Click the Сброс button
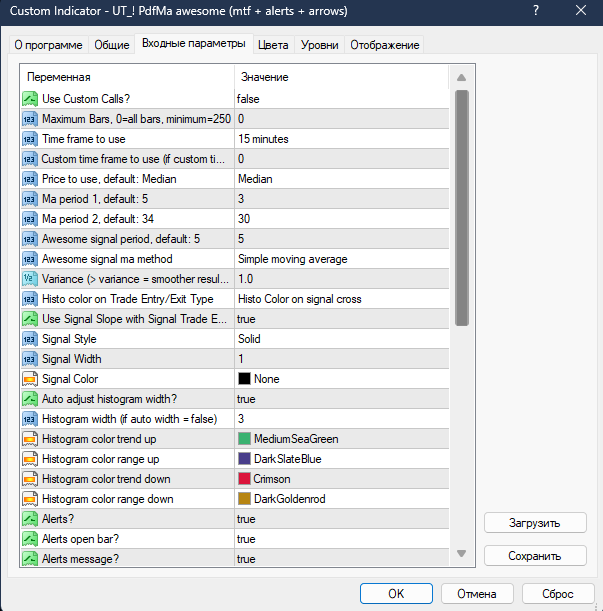This screenshot has height=611, width=603. pyautogui.click(x=558, y=593)
